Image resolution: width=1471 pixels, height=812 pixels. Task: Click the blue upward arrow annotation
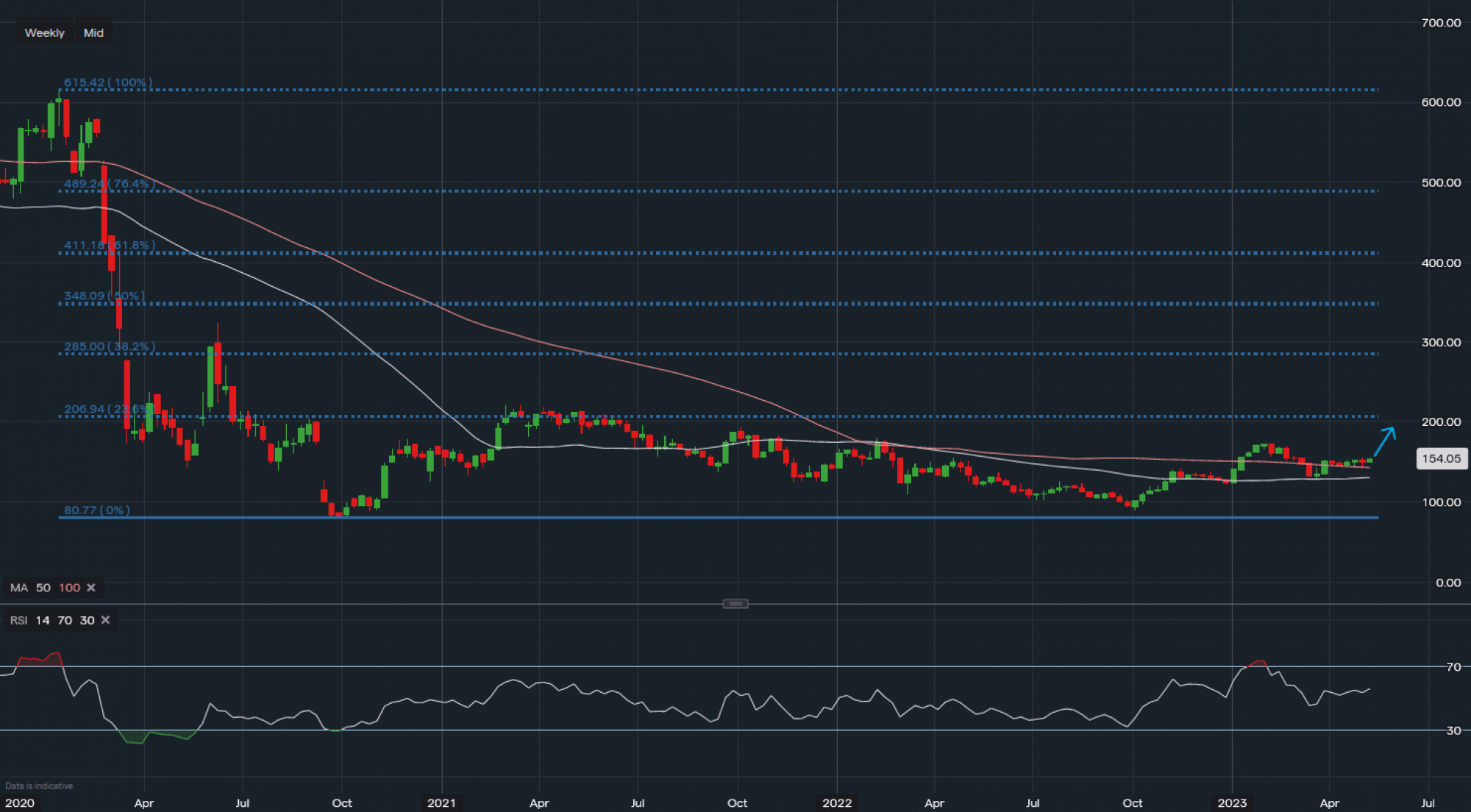pos(1384,441)
